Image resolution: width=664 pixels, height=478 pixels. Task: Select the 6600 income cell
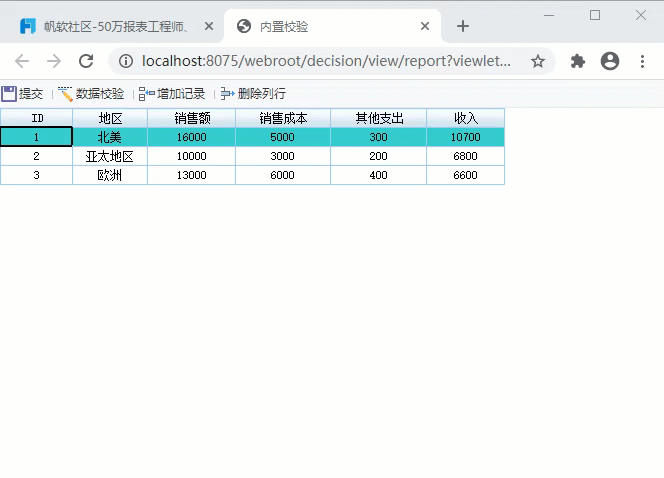coord(465,175)
